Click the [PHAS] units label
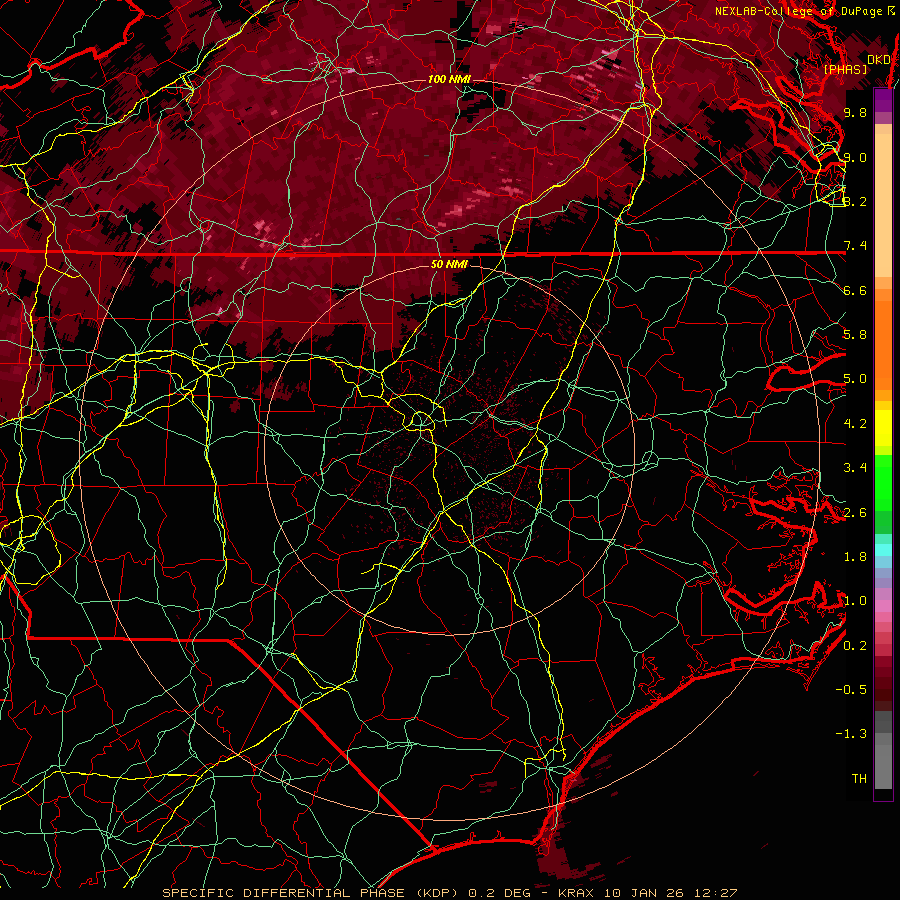900x900 pixels. (845, 69)
